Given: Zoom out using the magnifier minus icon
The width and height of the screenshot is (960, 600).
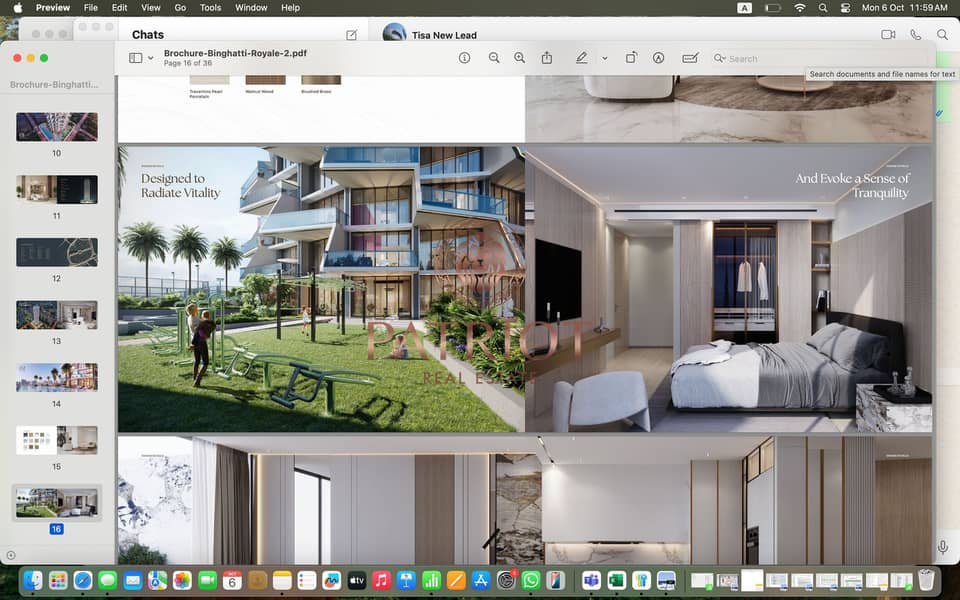Looking at the screenshot, I should click(494, 58).
